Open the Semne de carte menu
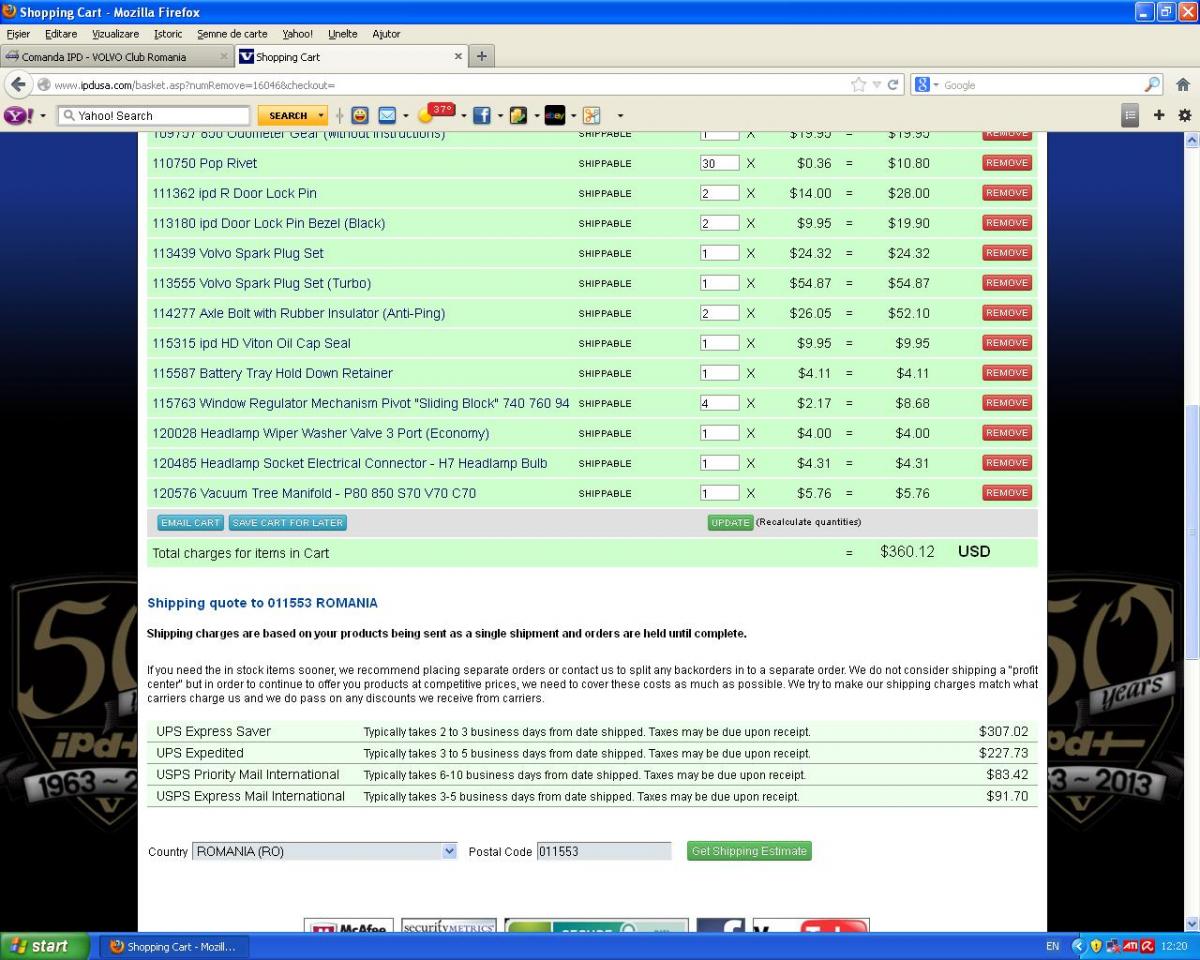1200x960 pixels. tap(232, 34)
